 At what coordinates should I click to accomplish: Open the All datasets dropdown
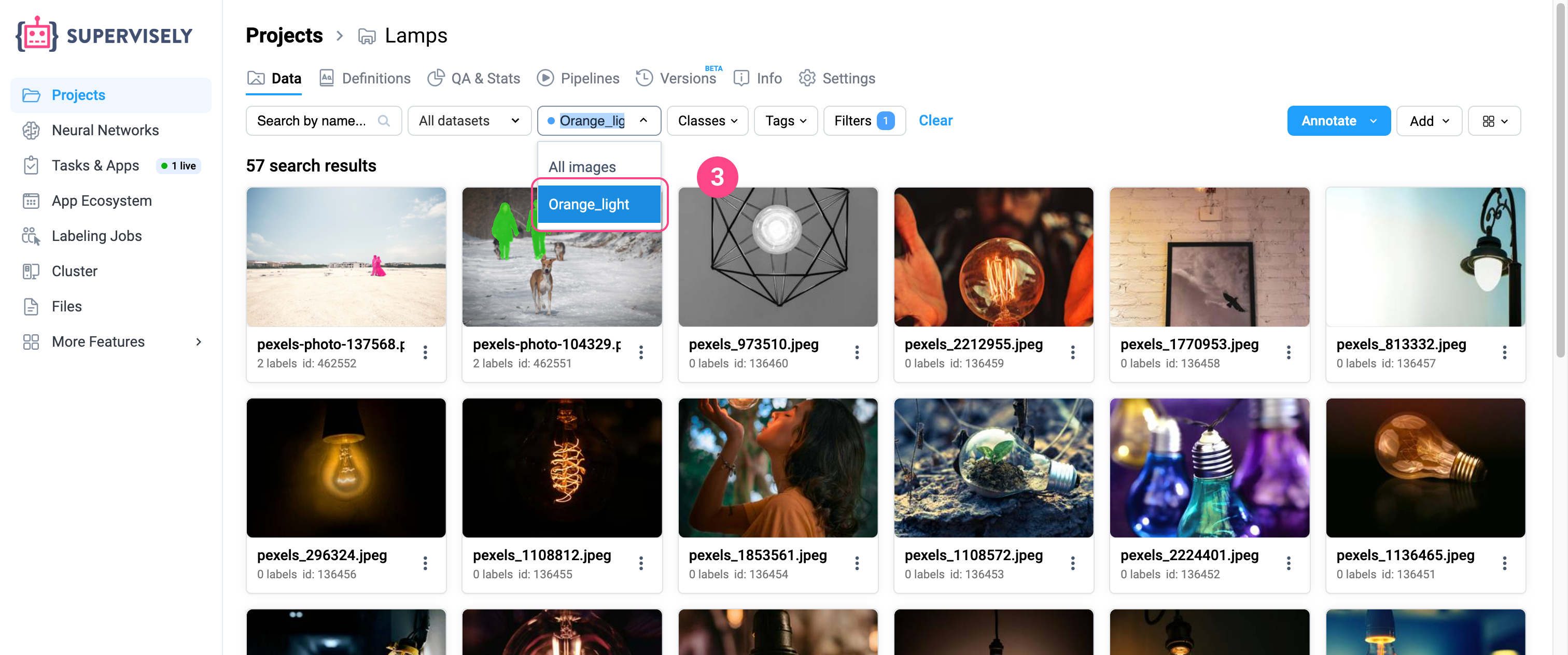click(469, 120)
